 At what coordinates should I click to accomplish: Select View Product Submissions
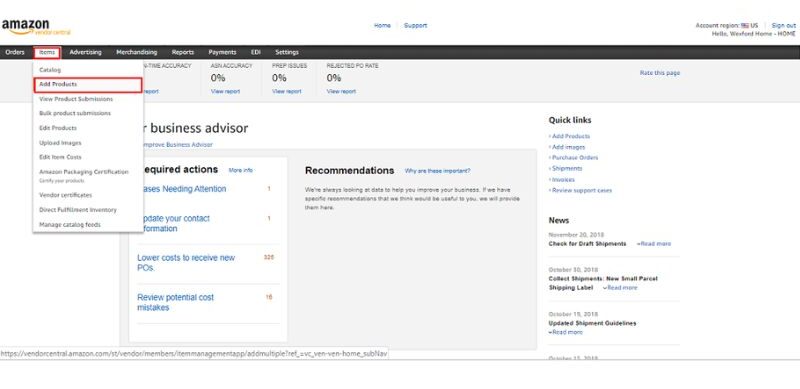(x=76, y=99)
